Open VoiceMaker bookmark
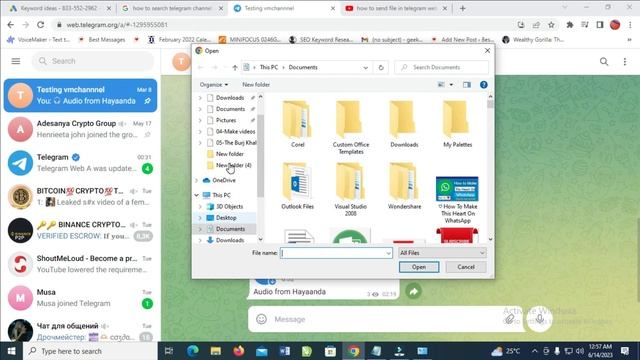 click(38, 40)
